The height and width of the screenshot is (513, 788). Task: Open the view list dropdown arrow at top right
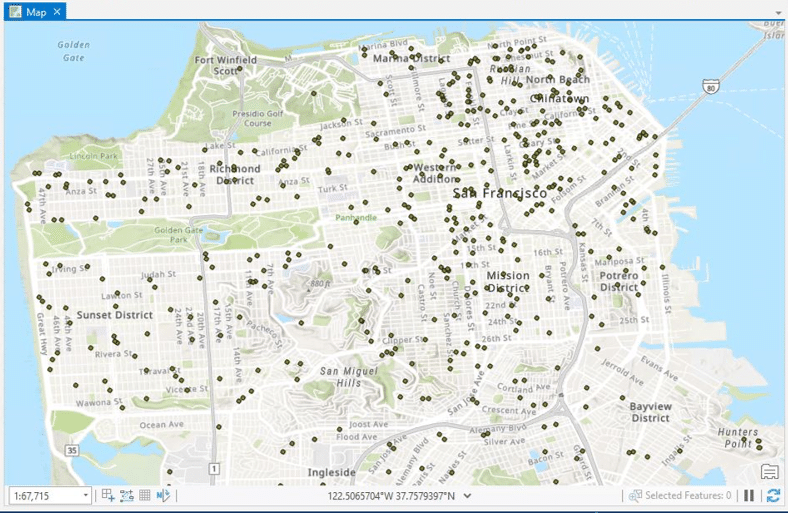[x=778, y=13]
